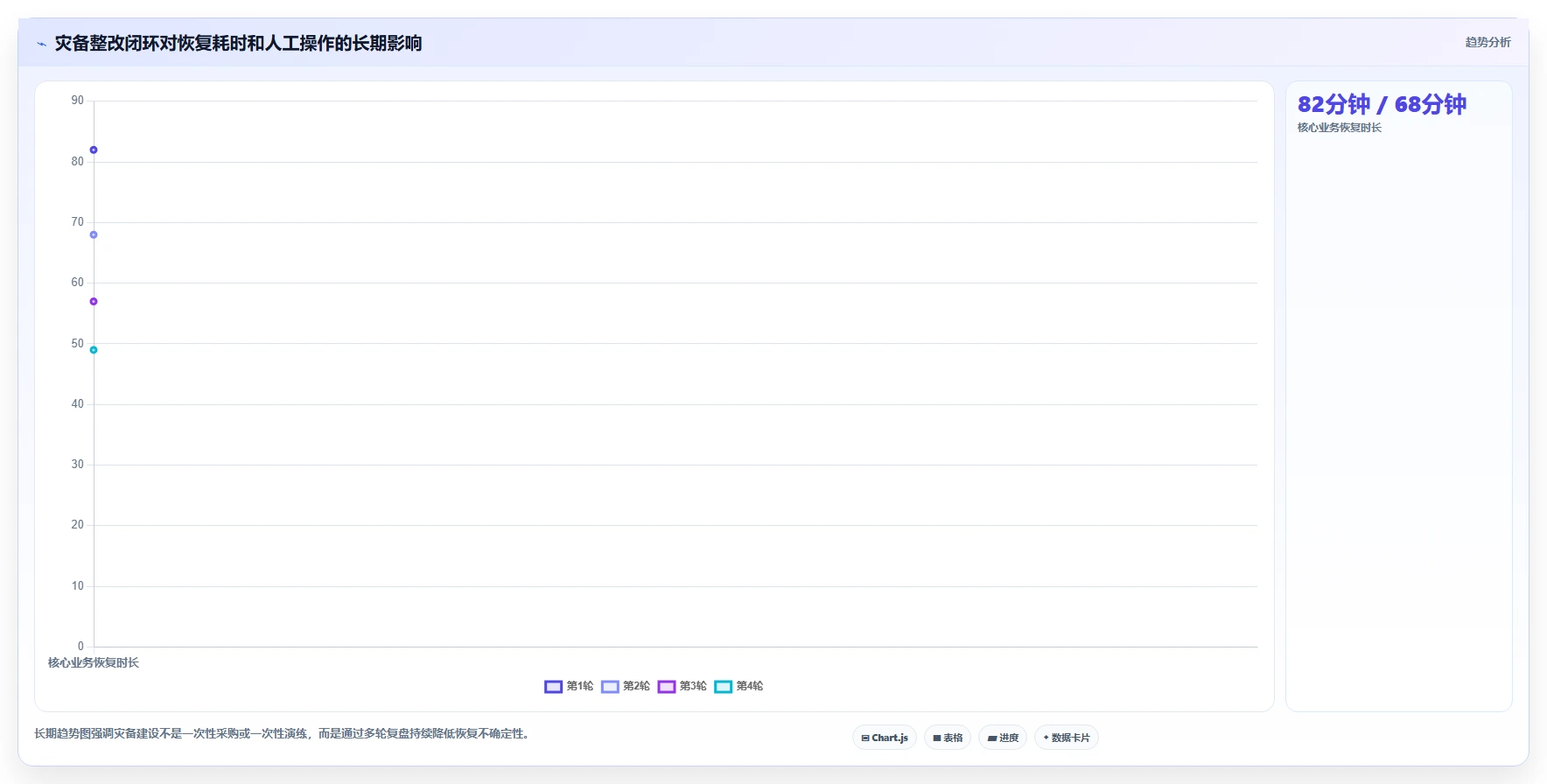The width and height of the screenshot is (1547, 784).
Task: Click the 表格 tag chip
Action: (948, 738)
